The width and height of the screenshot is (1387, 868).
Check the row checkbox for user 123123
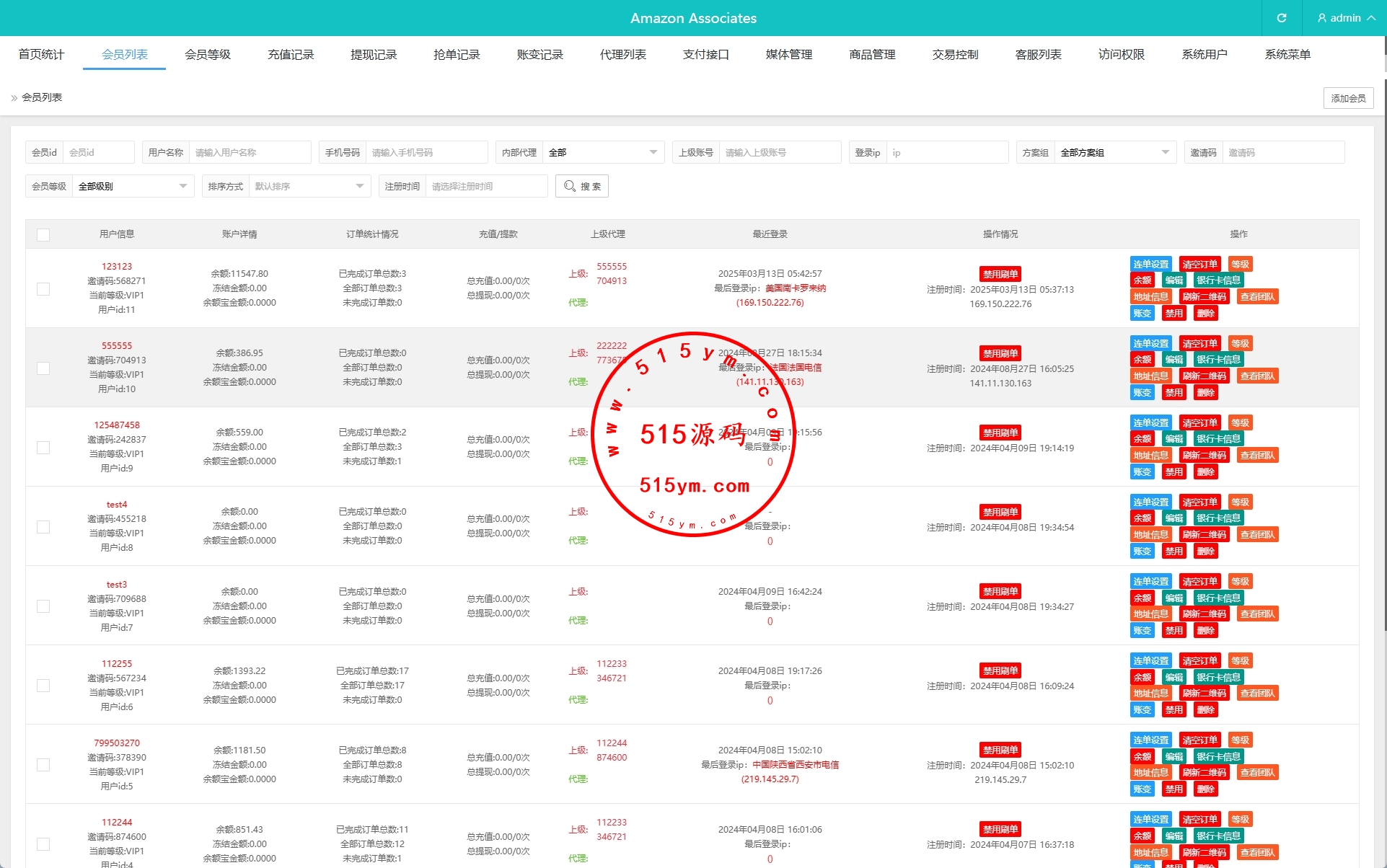pyautogui.click(x=43, y=289)
